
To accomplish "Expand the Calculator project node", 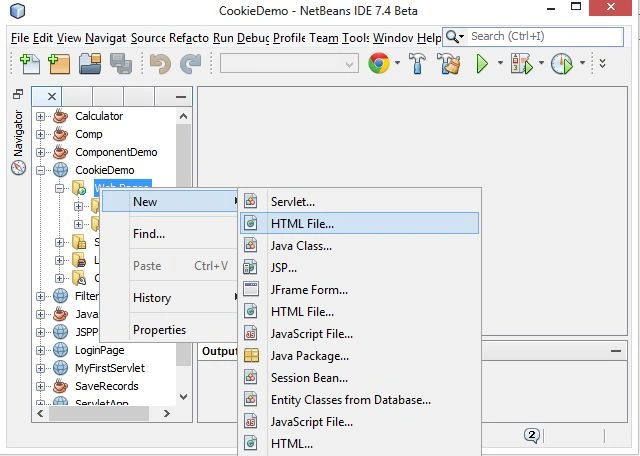I will pos(40,116).
